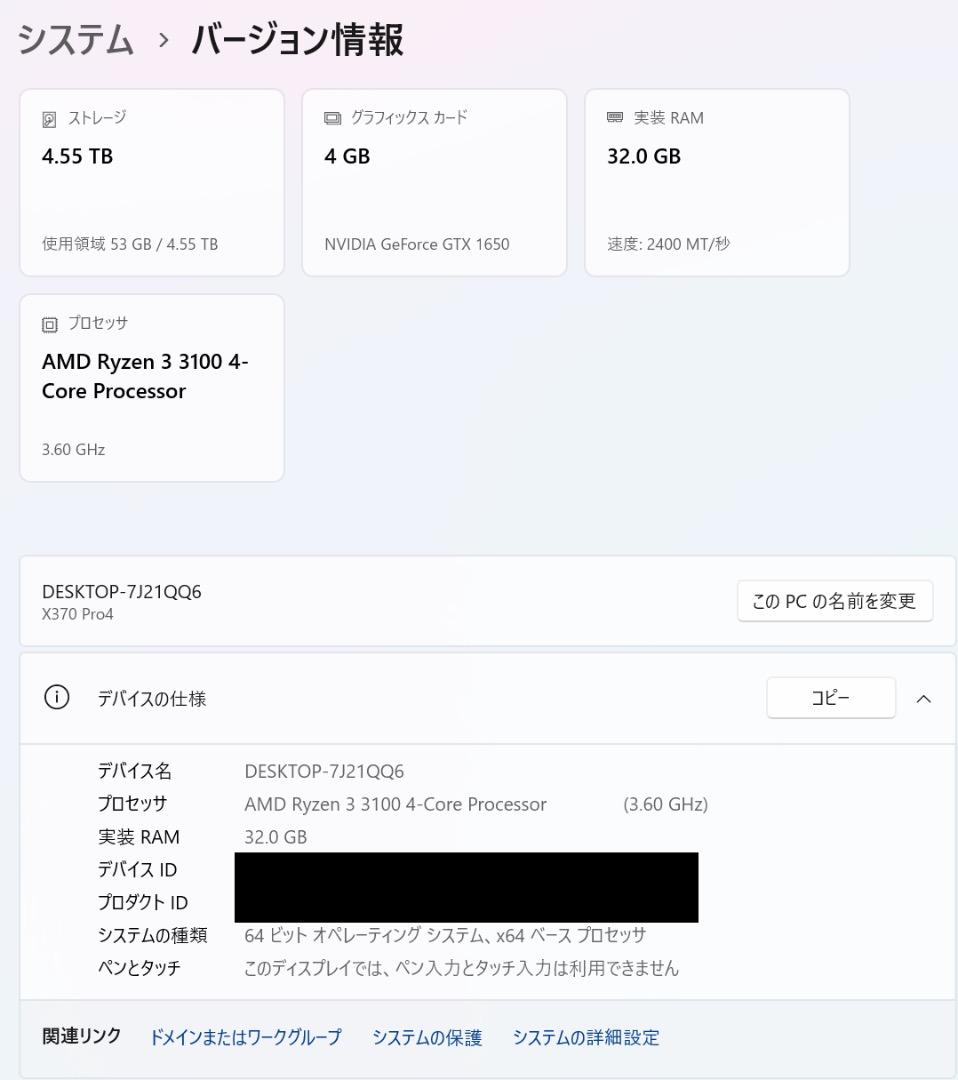
Task: Click the processor chip icon
Action: point(51,323)
